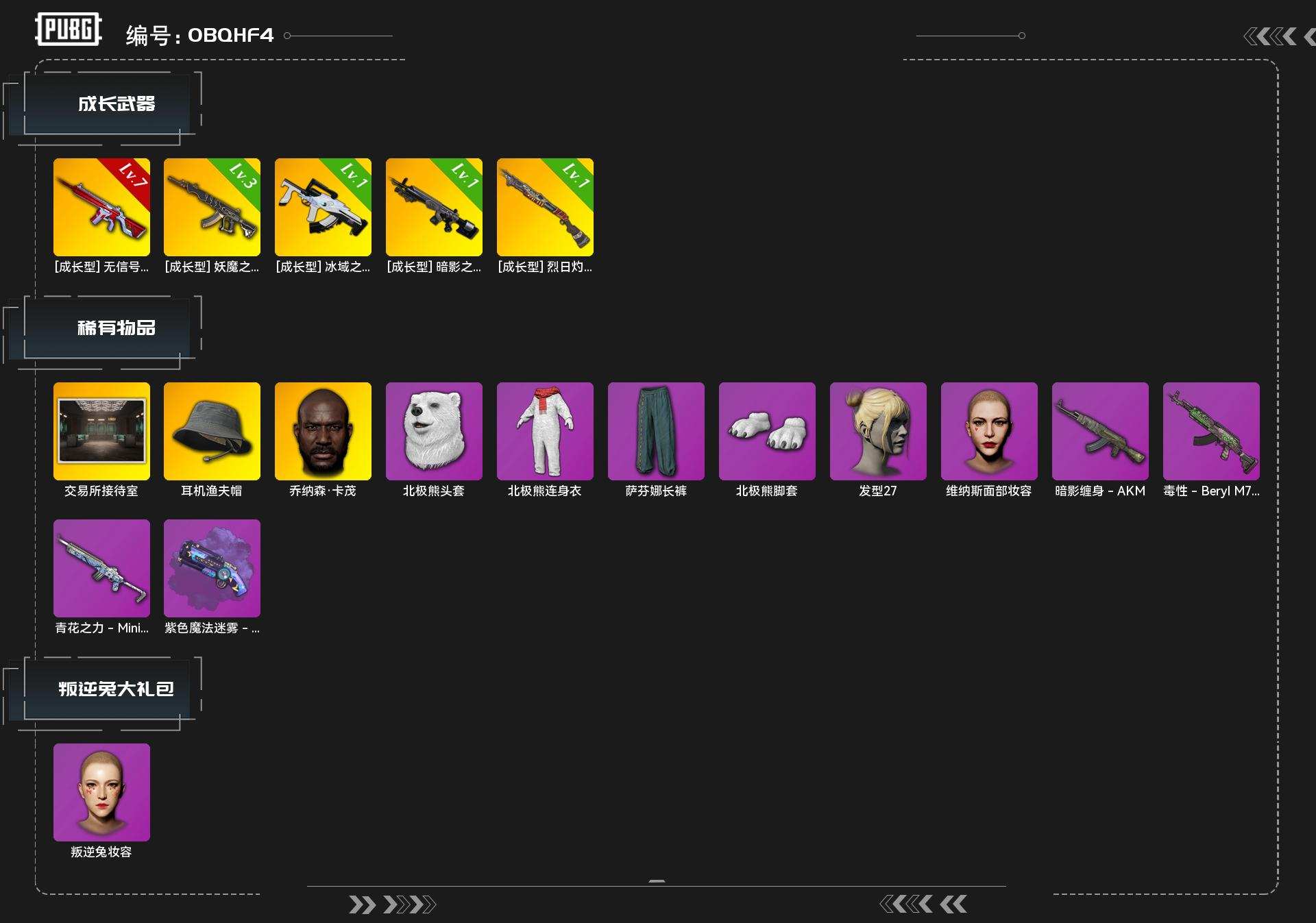Pick the teal 萨芬娜 long pants icon
This screenshot has height=923, width=1316.
click(x=656, y=431)
